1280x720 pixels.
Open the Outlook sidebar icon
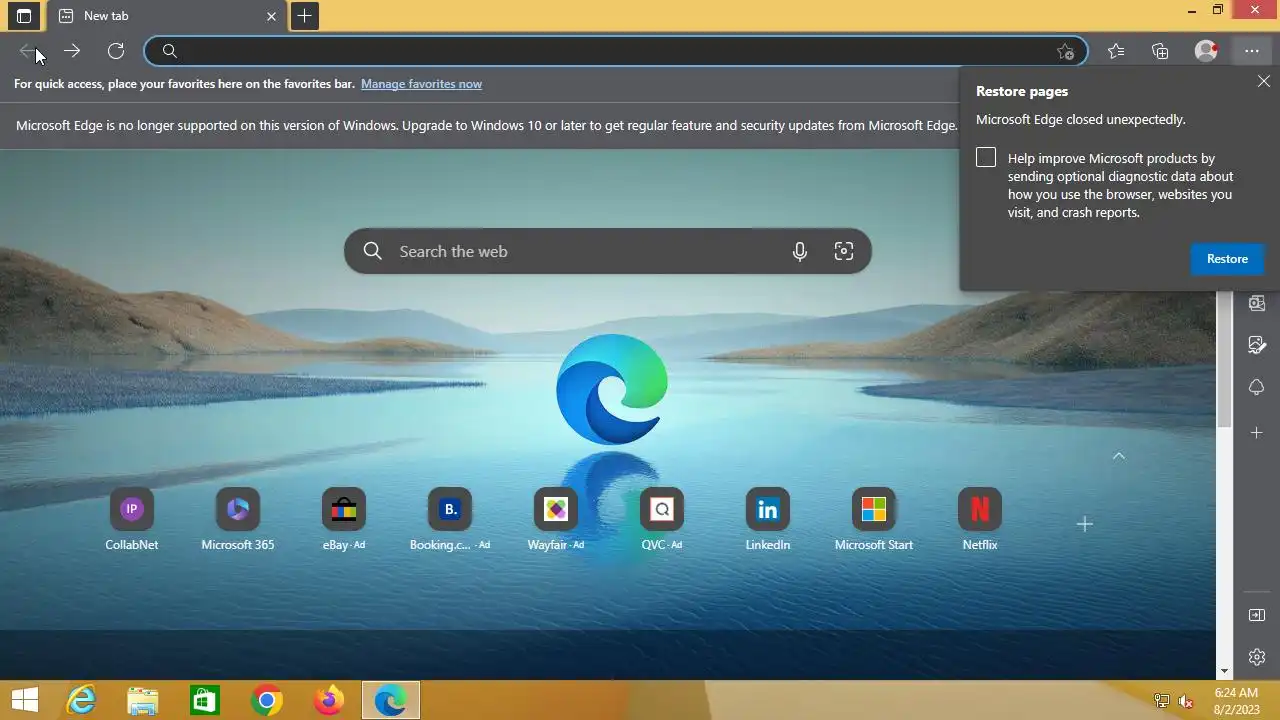(1257, 303)
